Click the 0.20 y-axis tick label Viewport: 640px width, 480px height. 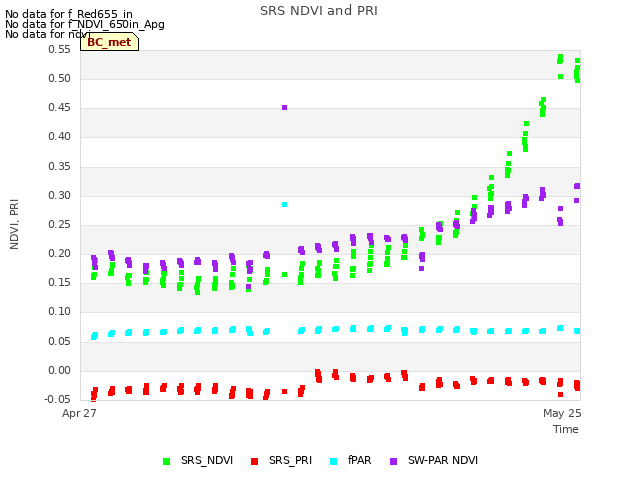(x=60, y=253)
